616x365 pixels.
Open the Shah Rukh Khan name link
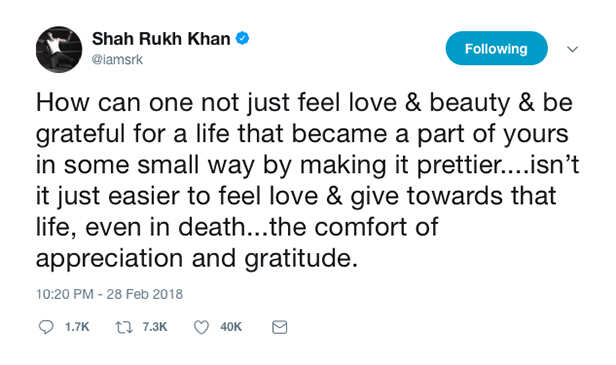pyautogui.click(x=161, y=39)
